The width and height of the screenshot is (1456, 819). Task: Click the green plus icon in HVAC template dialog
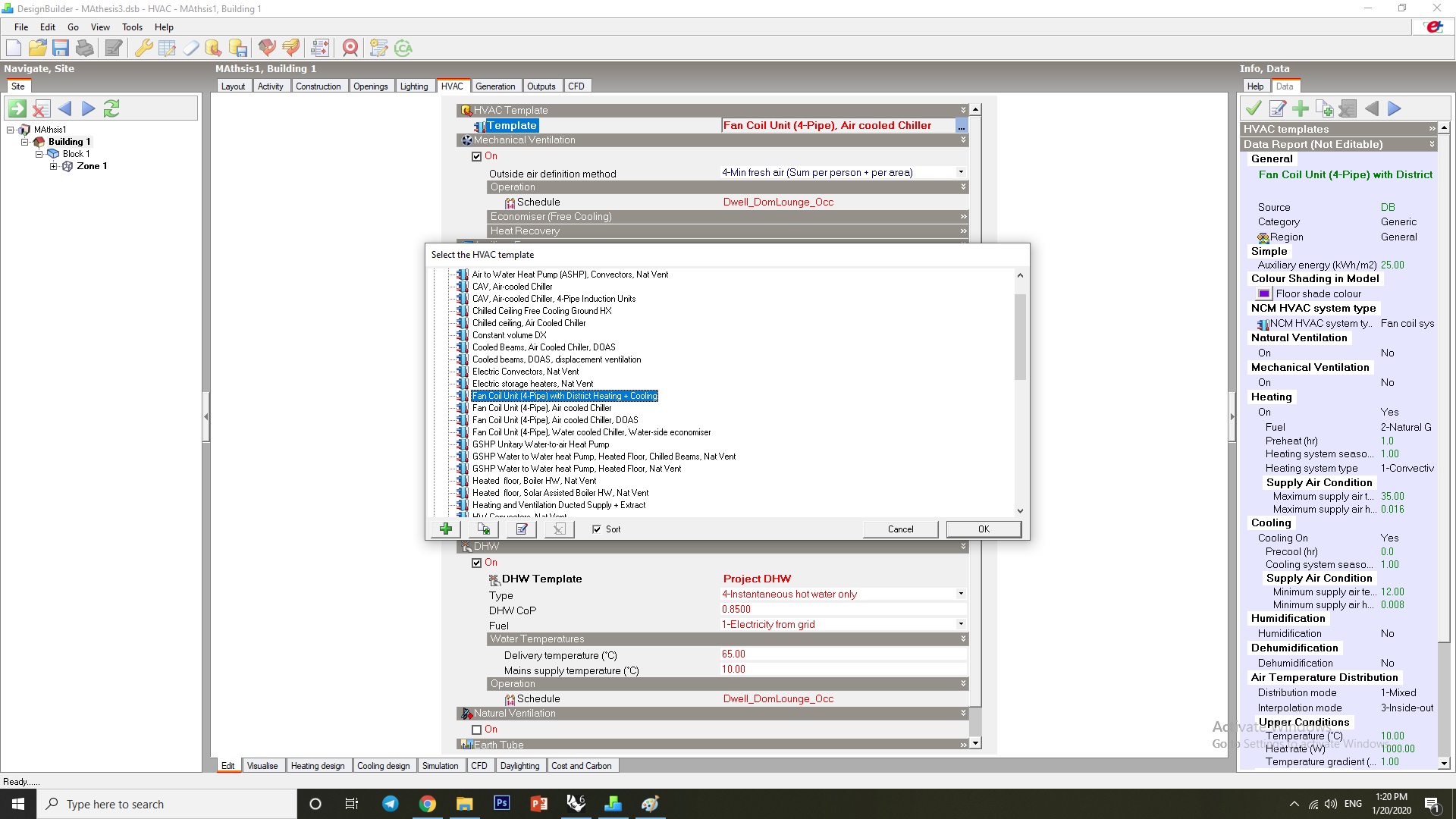(x=446, y=529)
